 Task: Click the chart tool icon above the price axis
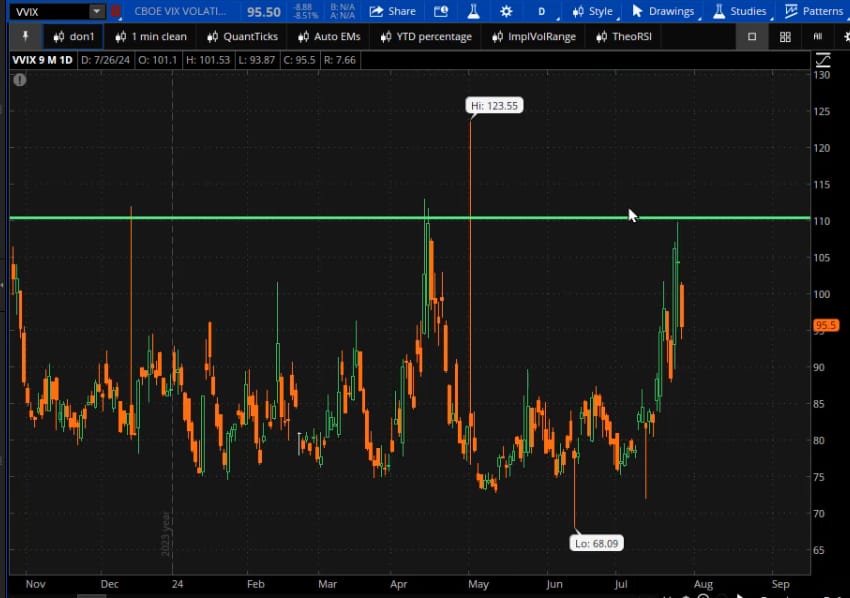pyautogui.click(x=823, y=60)
